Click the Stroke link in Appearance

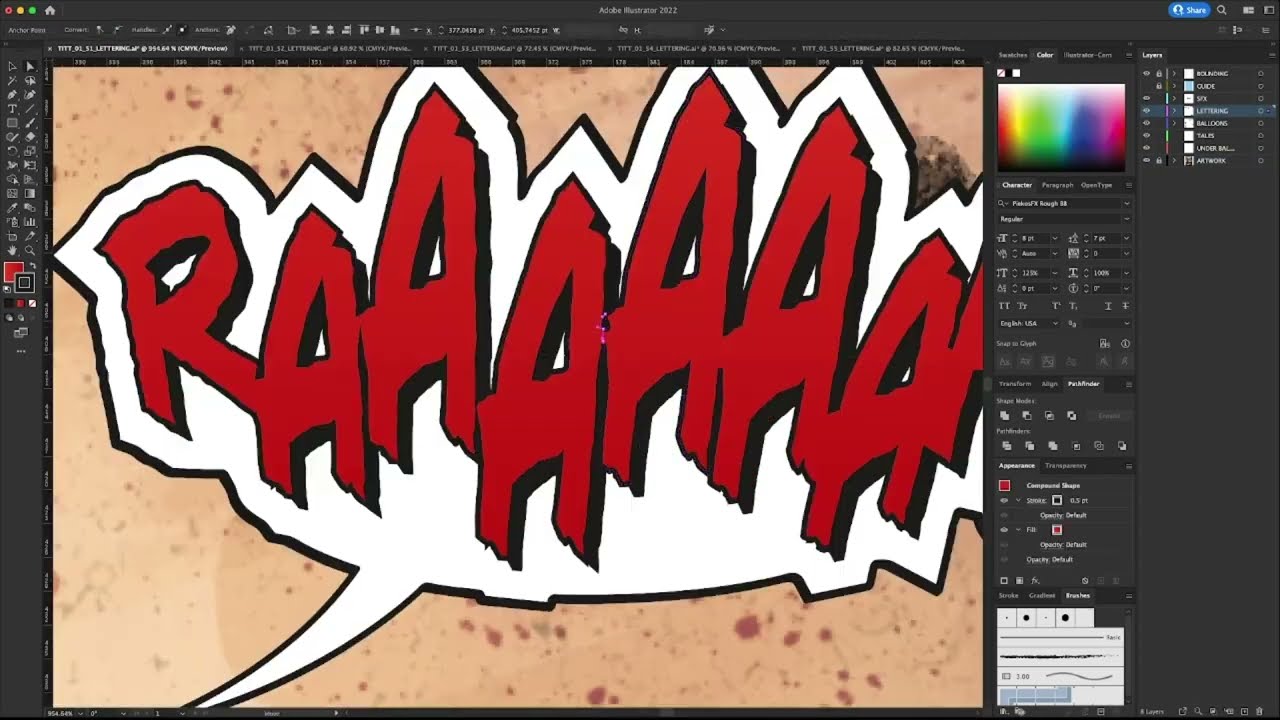point(1035,500)
